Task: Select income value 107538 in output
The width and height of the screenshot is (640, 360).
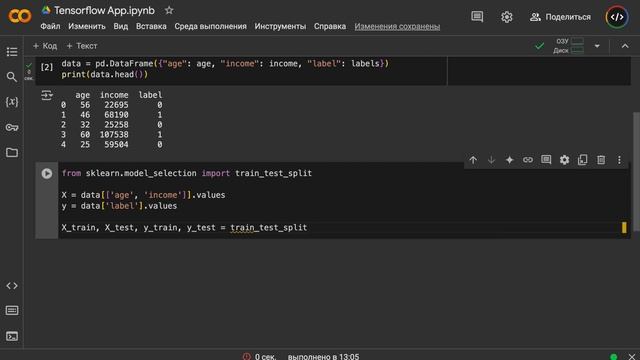Action: [x=114, y=135]
